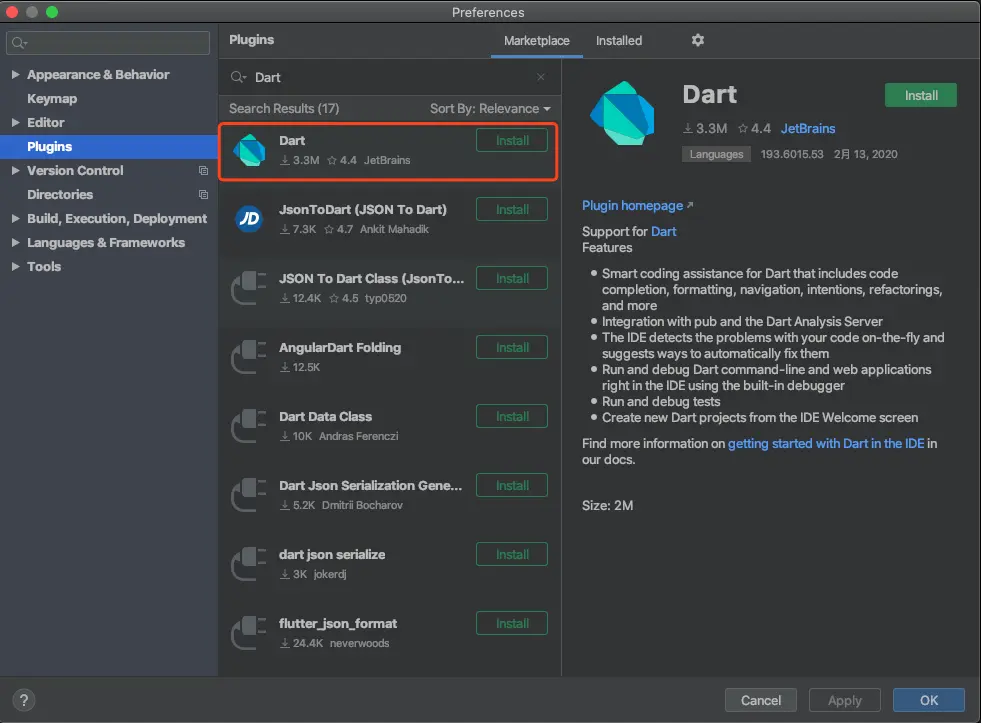The width and height of the screenshot is (981, 723).
Task: Select the Dart Data Class row title
Action: (x=325, y=417)
